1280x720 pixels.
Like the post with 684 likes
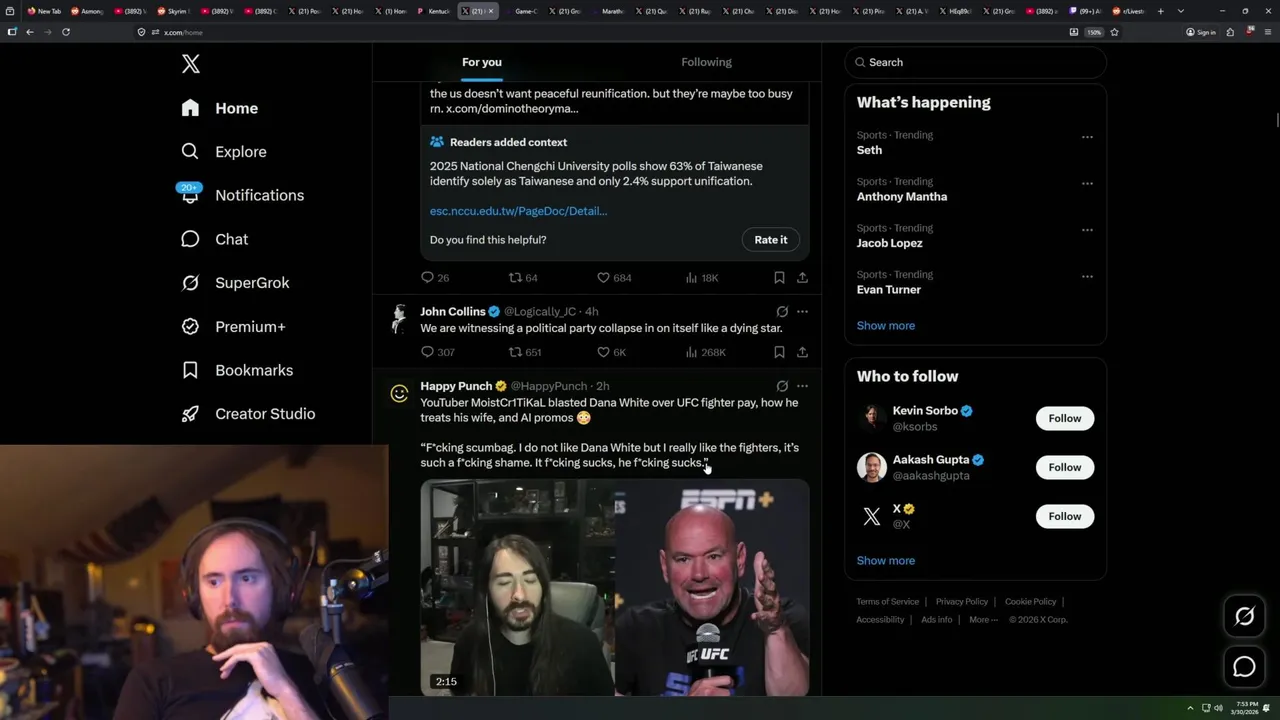point(614,278)
